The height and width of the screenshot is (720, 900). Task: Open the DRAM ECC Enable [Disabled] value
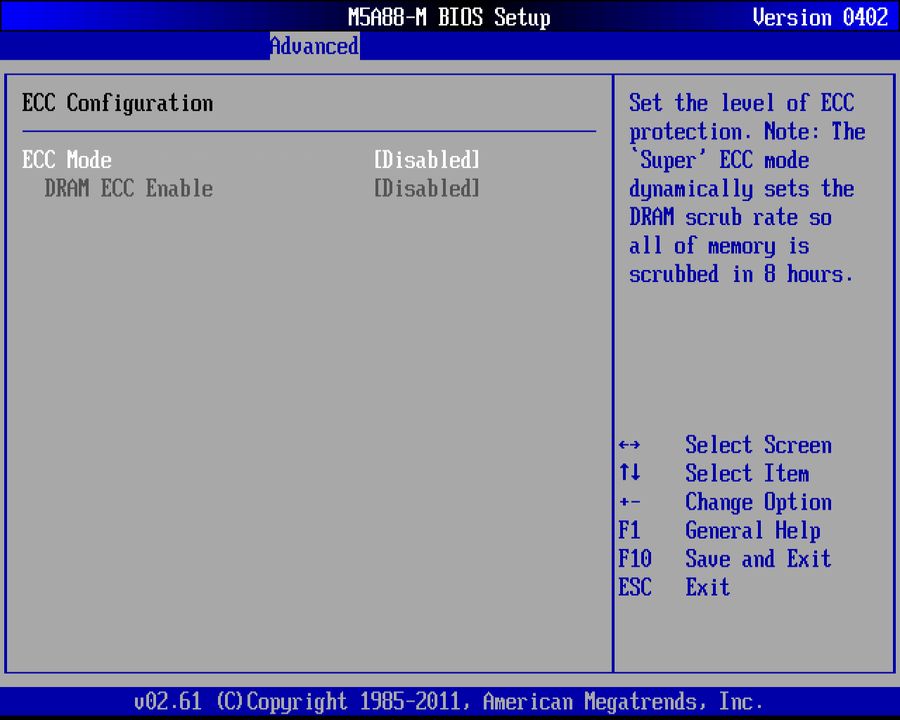coord(426,188)
